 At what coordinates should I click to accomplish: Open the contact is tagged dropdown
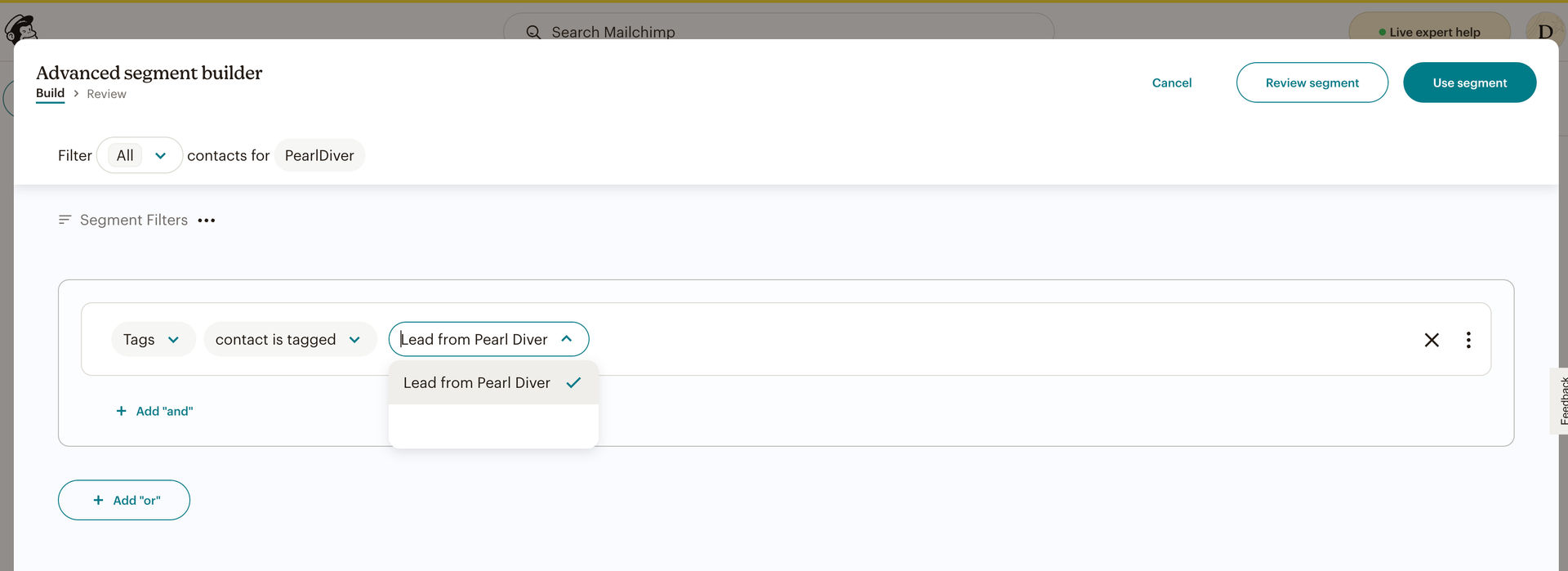pyautogui.click(x=289, y=339)
